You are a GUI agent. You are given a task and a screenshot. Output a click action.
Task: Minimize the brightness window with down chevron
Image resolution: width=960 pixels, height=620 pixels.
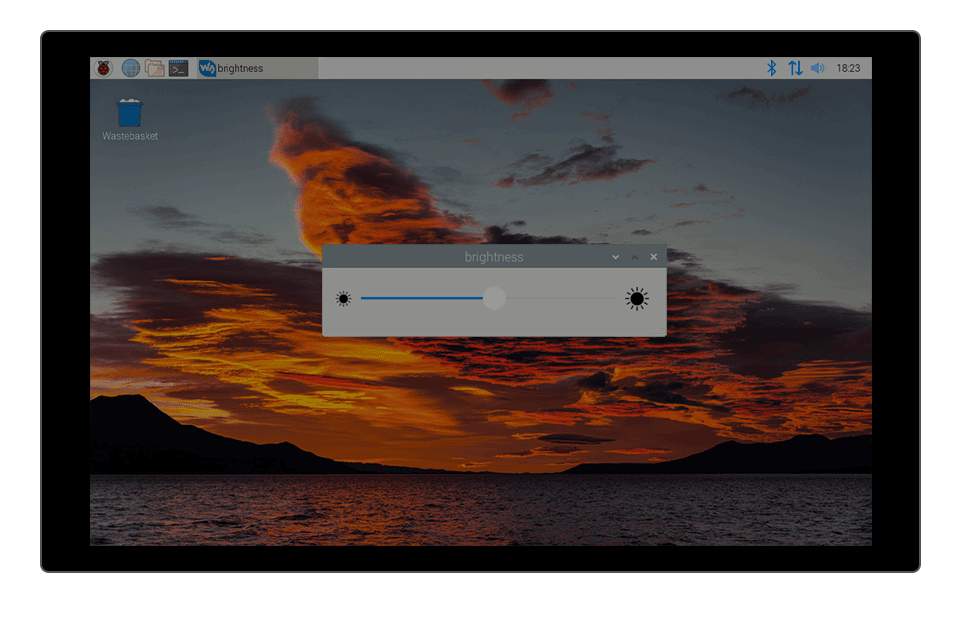click(615, 257)
